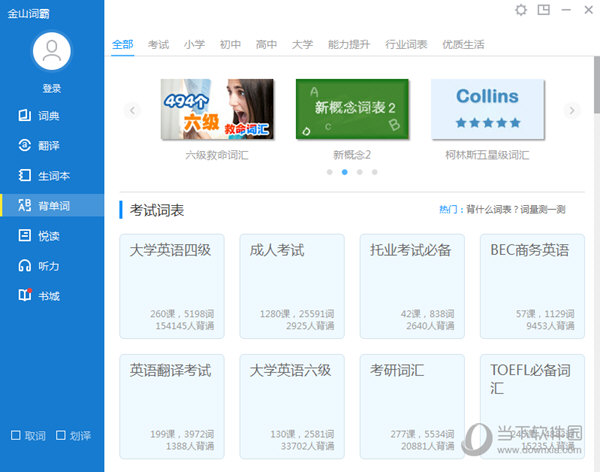Enable the 划译 checkbox

pos(60,435)
